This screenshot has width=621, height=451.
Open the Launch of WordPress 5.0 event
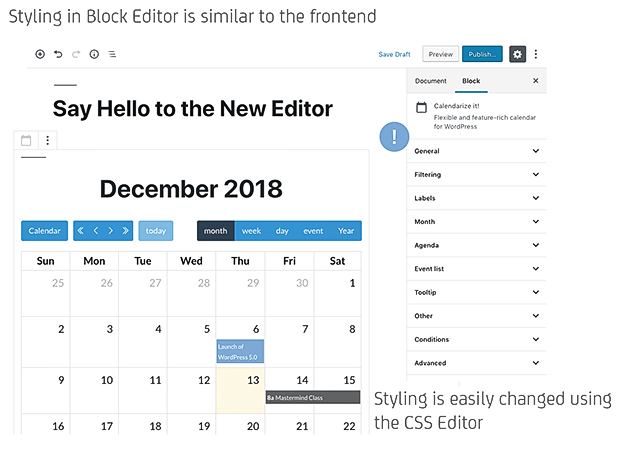[240, 352]
